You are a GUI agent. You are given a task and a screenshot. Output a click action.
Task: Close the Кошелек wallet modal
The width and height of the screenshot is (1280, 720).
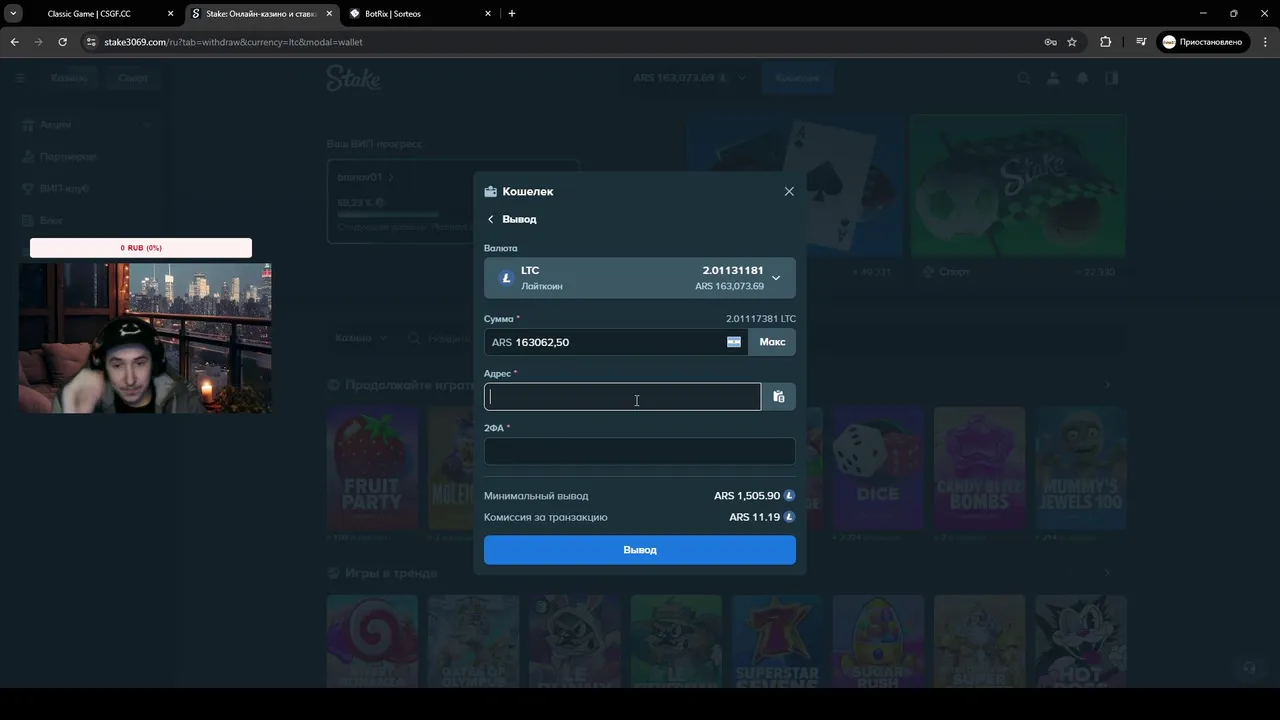[789, 191]
